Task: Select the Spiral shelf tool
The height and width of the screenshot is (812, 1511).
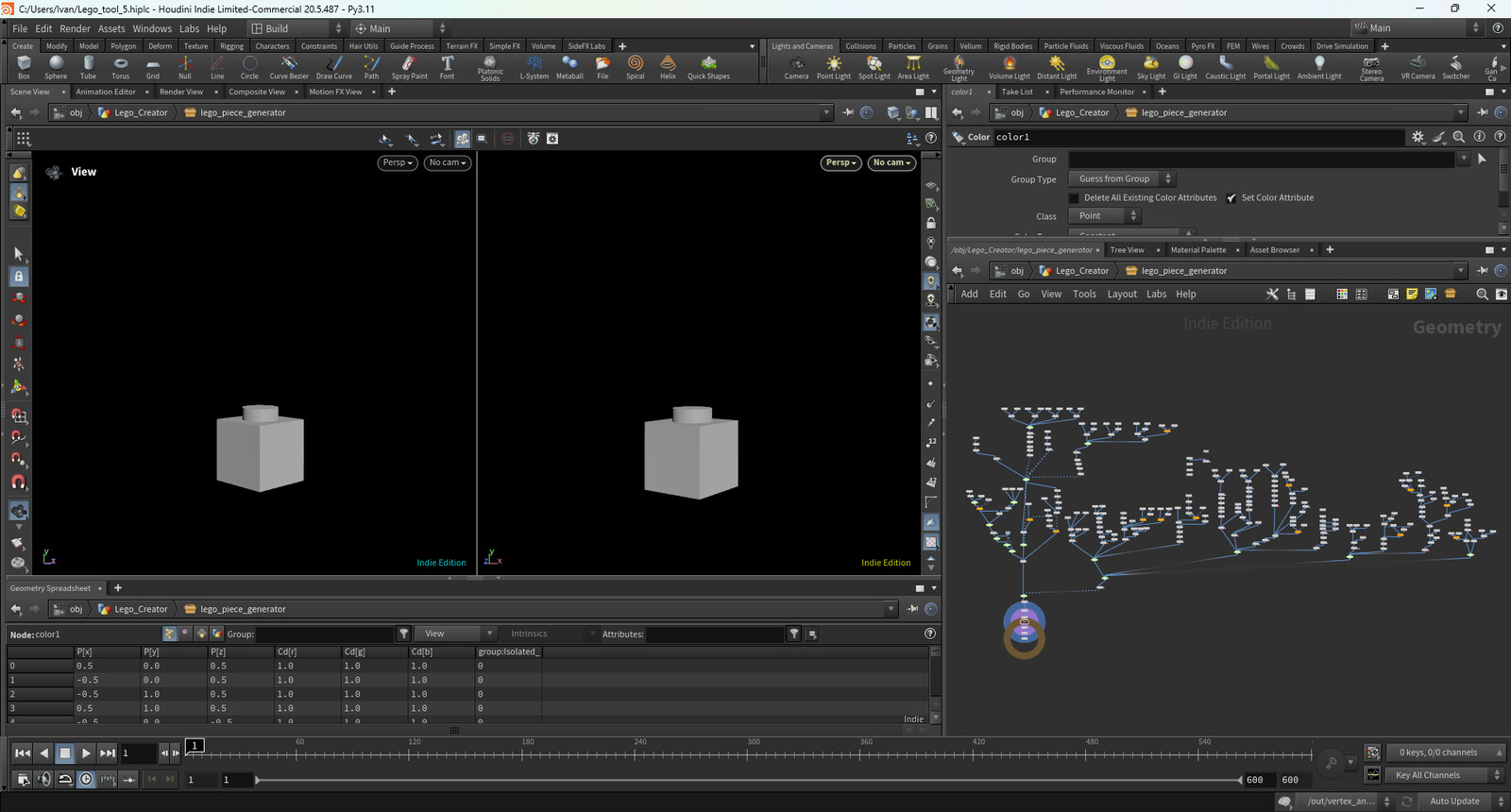Action: tap(636, 67)
